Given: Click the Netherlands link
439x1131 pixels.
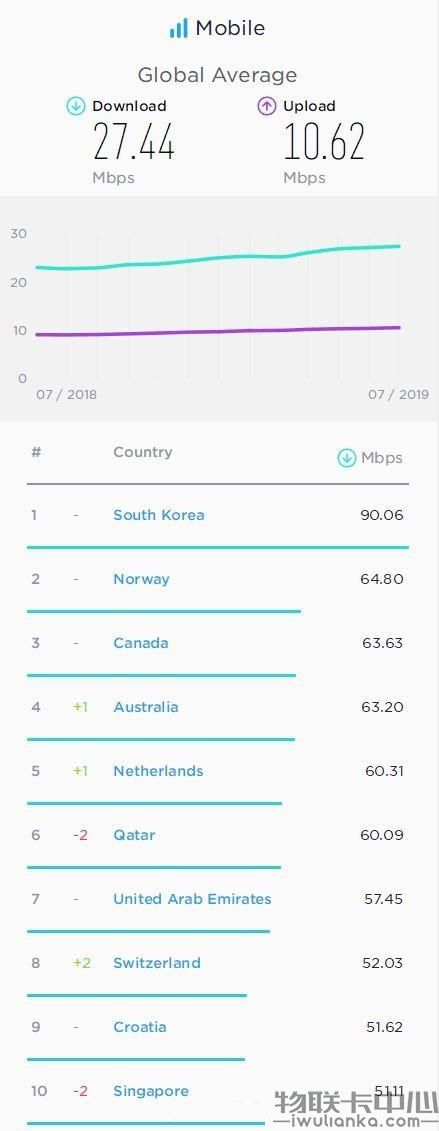Looking at the screenshot, I should 158,771.
